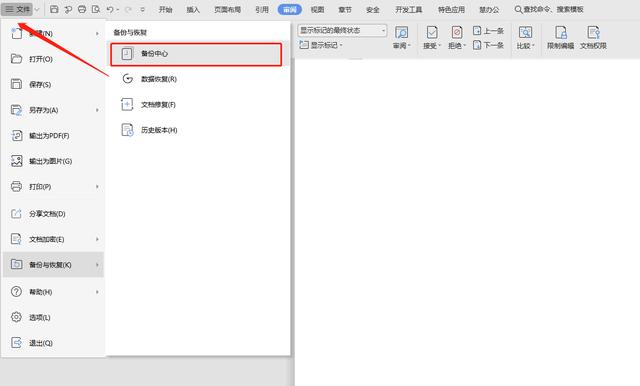The image size is (640, 386).
Task: Click the 接受 (Accept) checkmark icon
Action: 431,32
